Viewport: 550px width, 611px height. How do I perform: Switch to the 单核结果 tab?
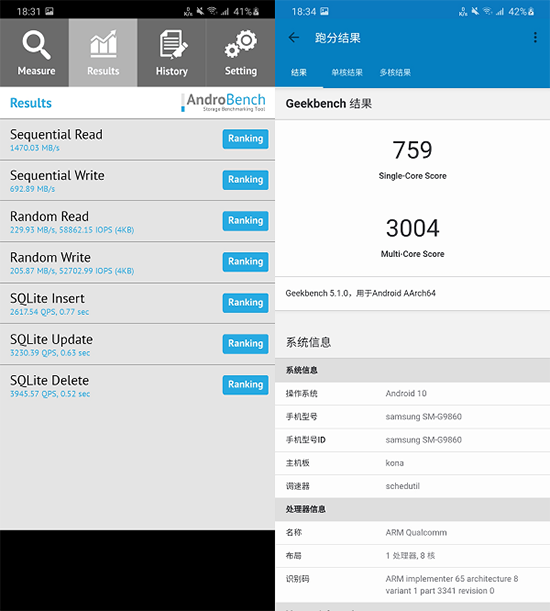click(347, 72)
